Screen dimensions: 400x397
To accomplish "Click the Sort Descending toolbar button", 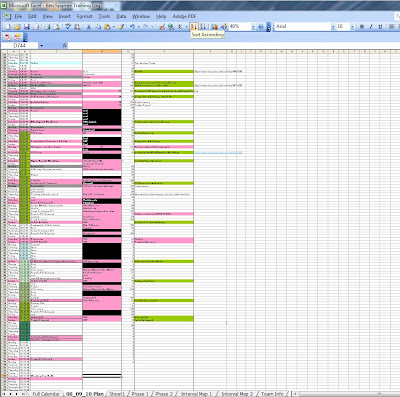I will pyautogui.click(x=203, y=27).
